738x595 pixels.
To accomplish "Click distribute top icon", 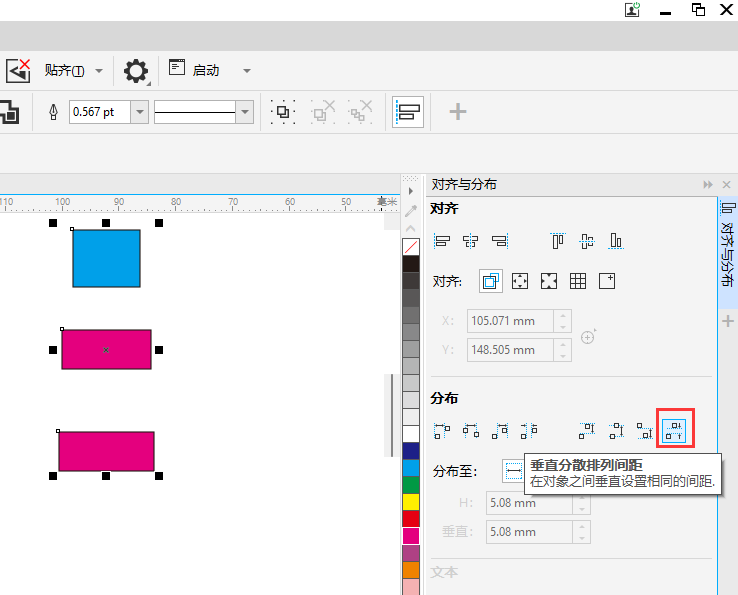I will coord(587,431).
